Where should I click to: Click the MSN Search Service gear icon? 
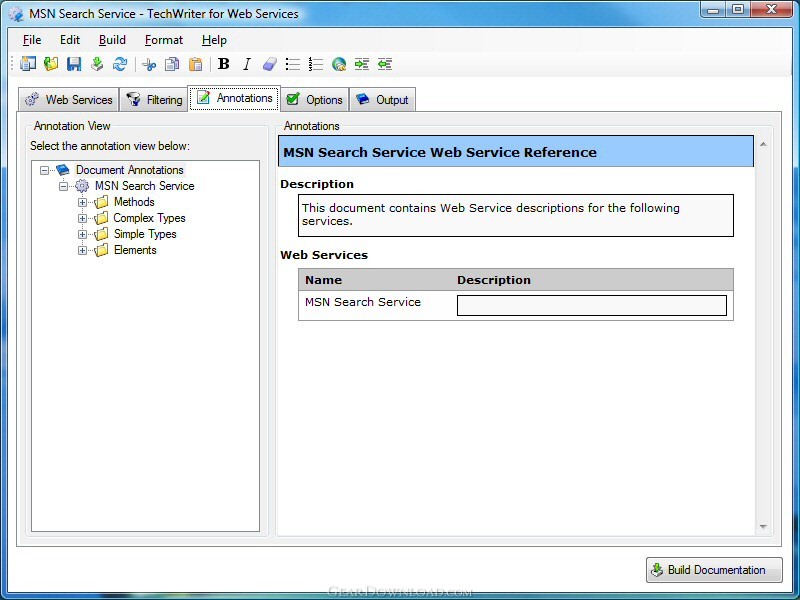pyautogui.click(x=82, y=186)
